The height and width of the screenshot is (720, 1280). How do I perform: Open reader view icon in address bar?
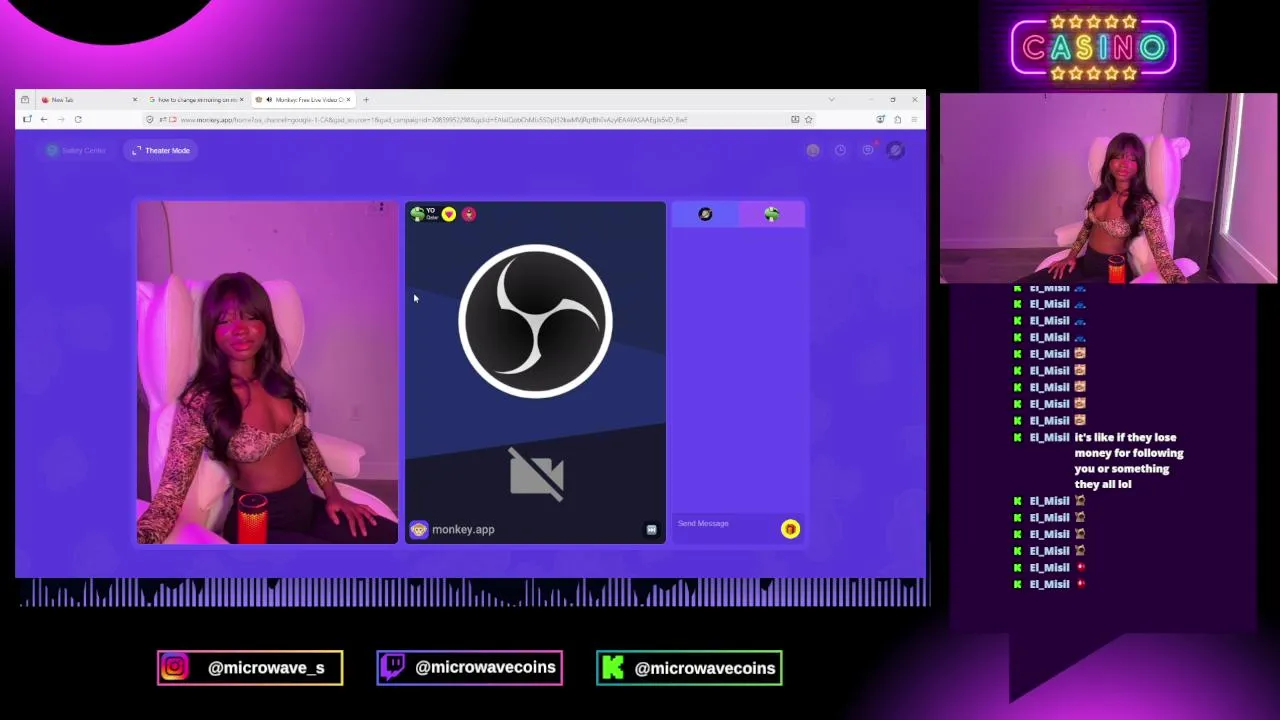pyautogui.click(x=795, y=120)
